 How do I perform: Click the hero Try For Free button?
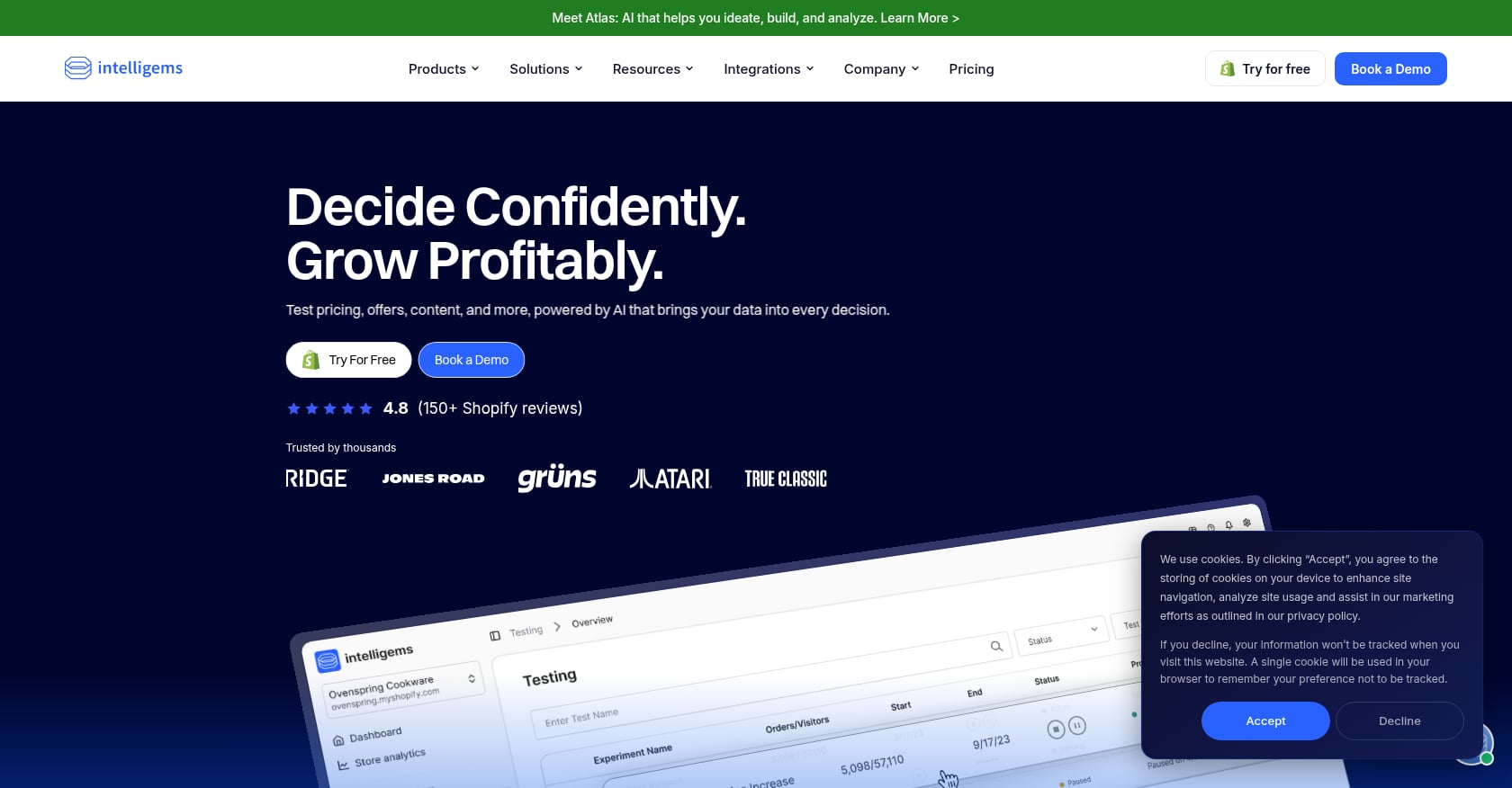point(348,360)
